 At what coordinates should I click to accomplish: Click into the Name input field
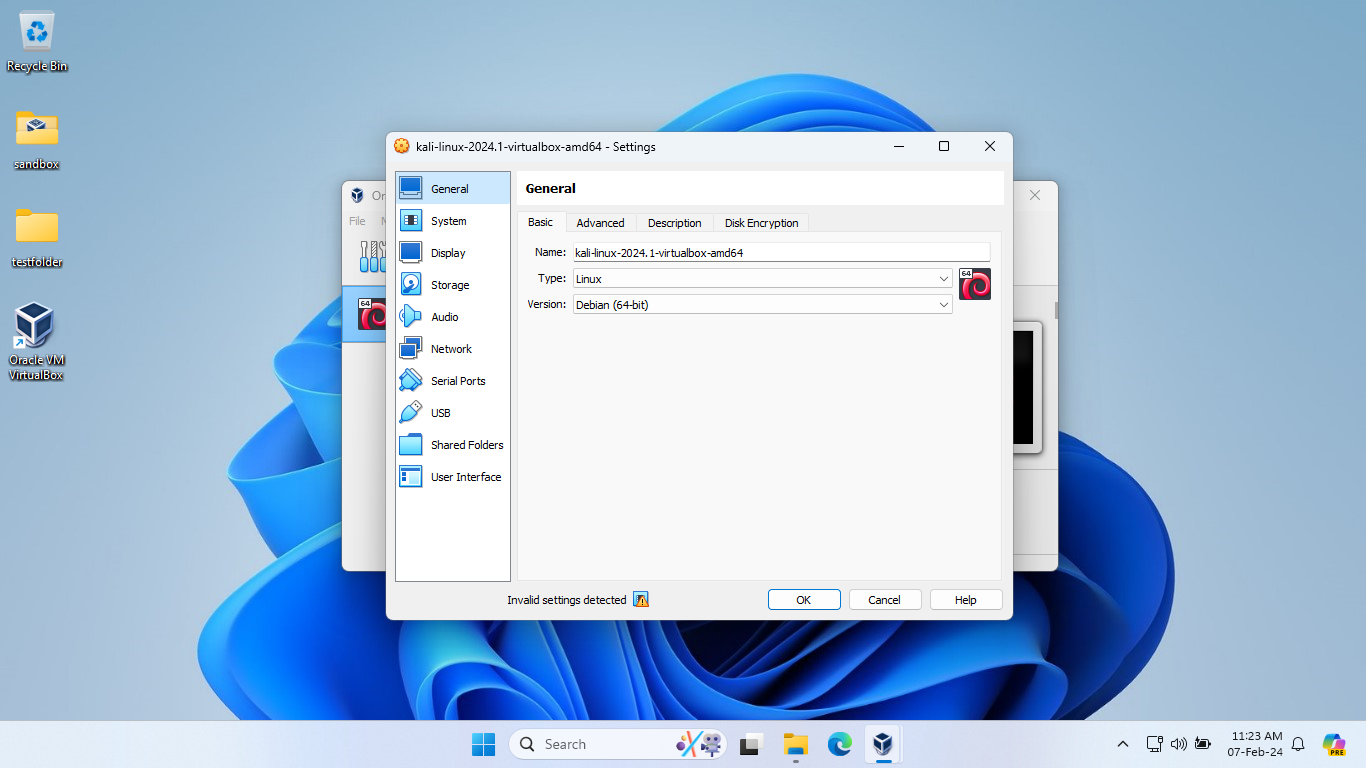tap(781, 253)
